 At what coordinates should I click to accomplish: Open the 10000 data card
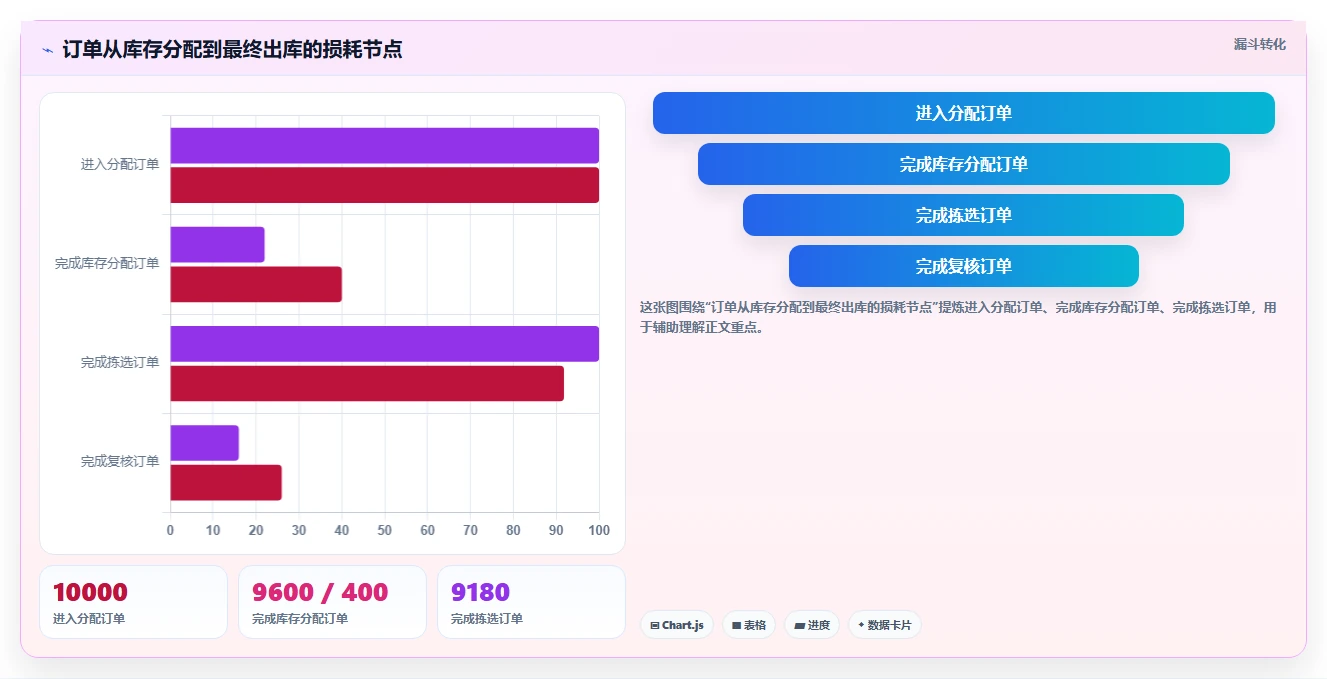coord(133,602)
